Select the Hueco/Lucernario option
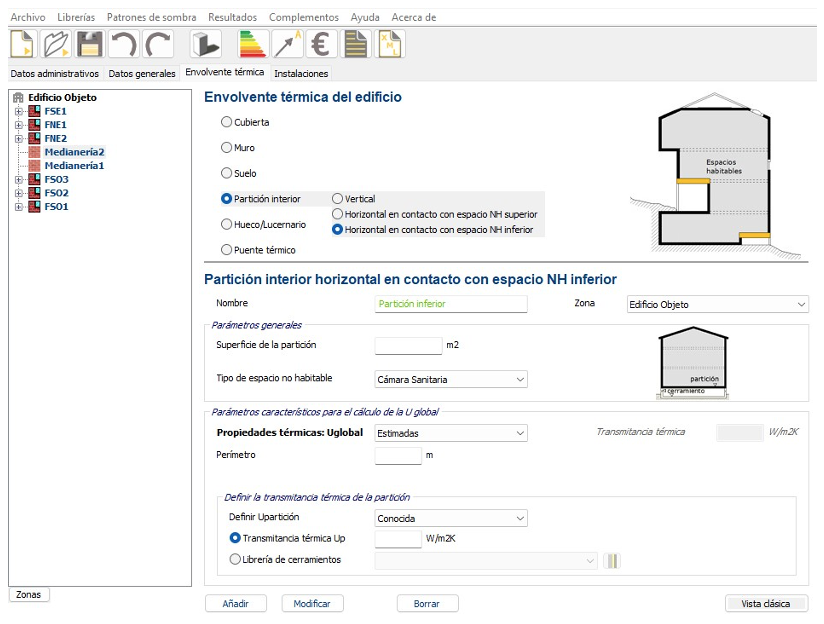824x624 pixels. tap(226, 225)
